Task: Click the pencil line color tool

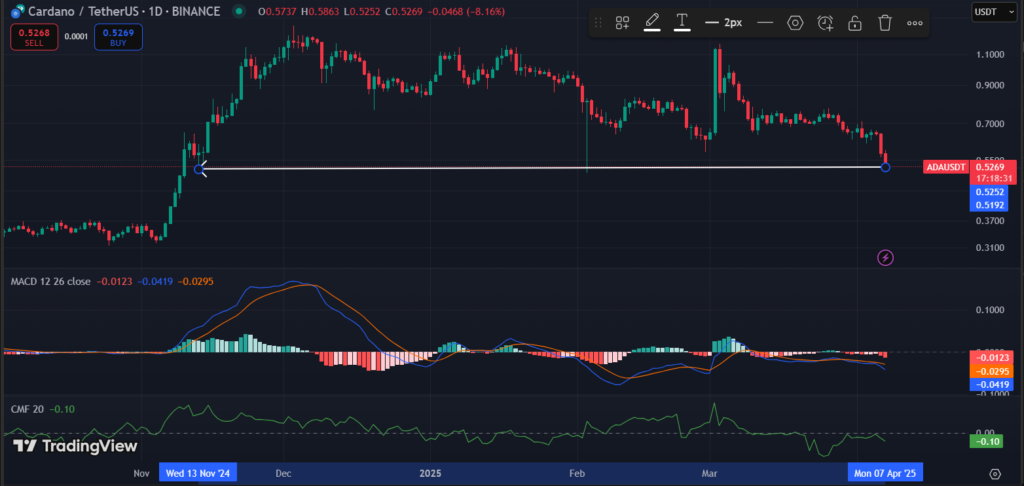Action: pos(652,22)
